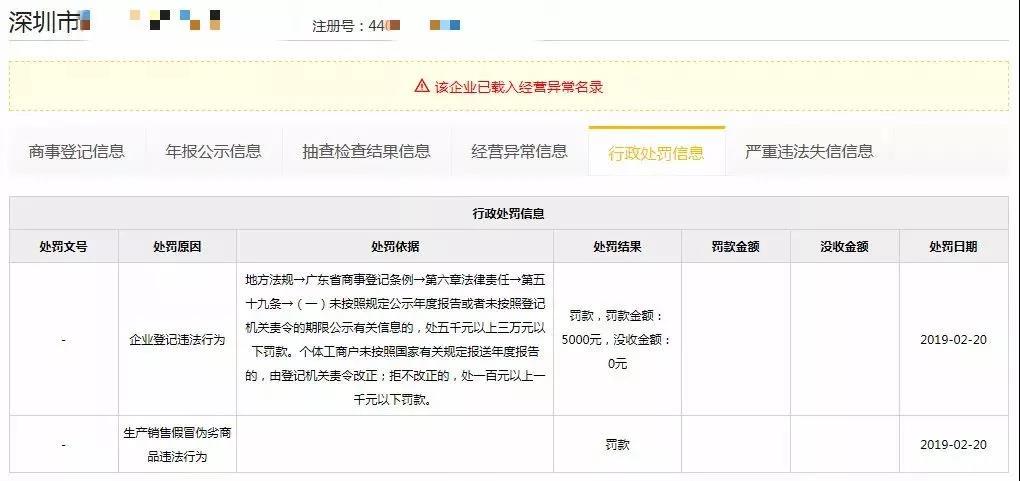Click the 处罚日期 column header
Viewport: 1020px width, 481px height.
(x=953, y=247)
